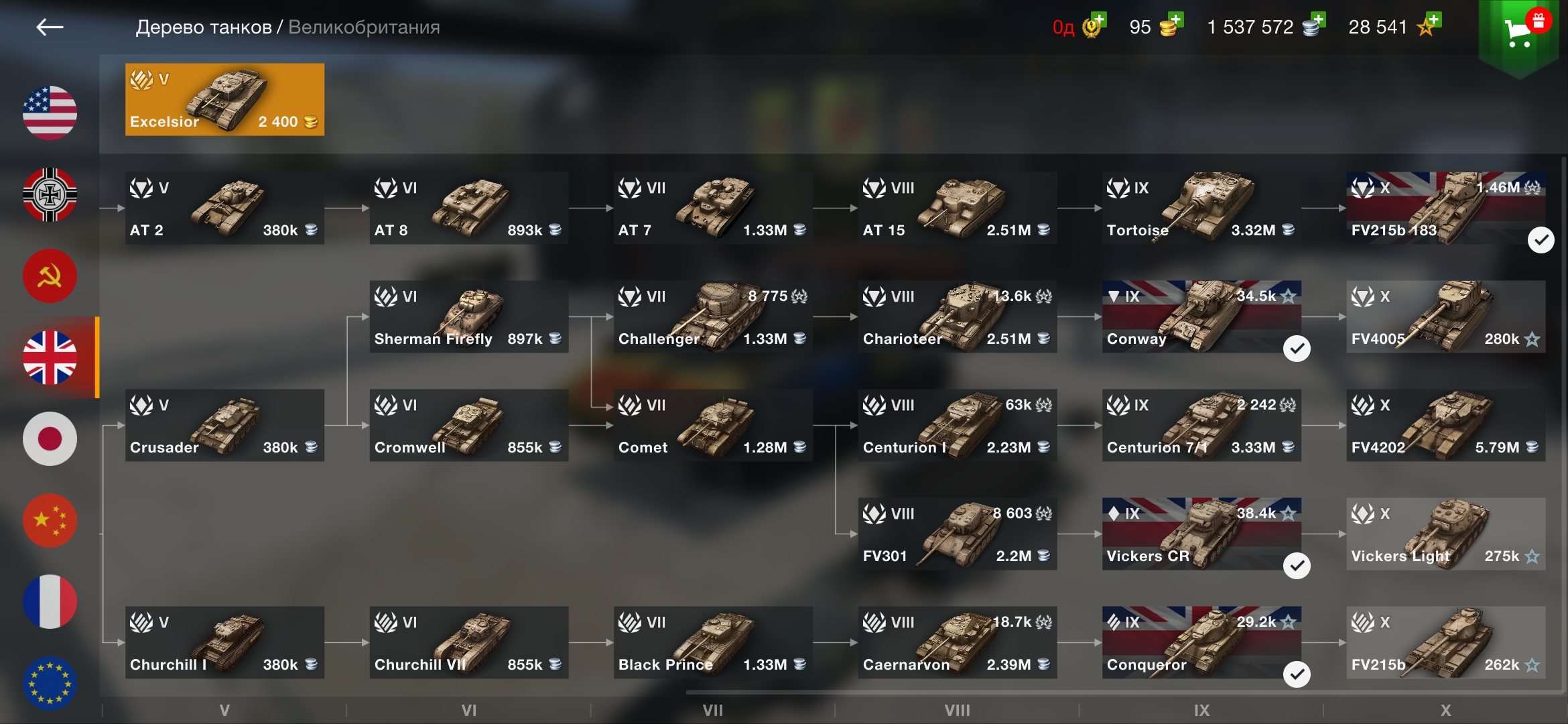
Task: Select the Great Britain flag tab
Action: point(50,357)
